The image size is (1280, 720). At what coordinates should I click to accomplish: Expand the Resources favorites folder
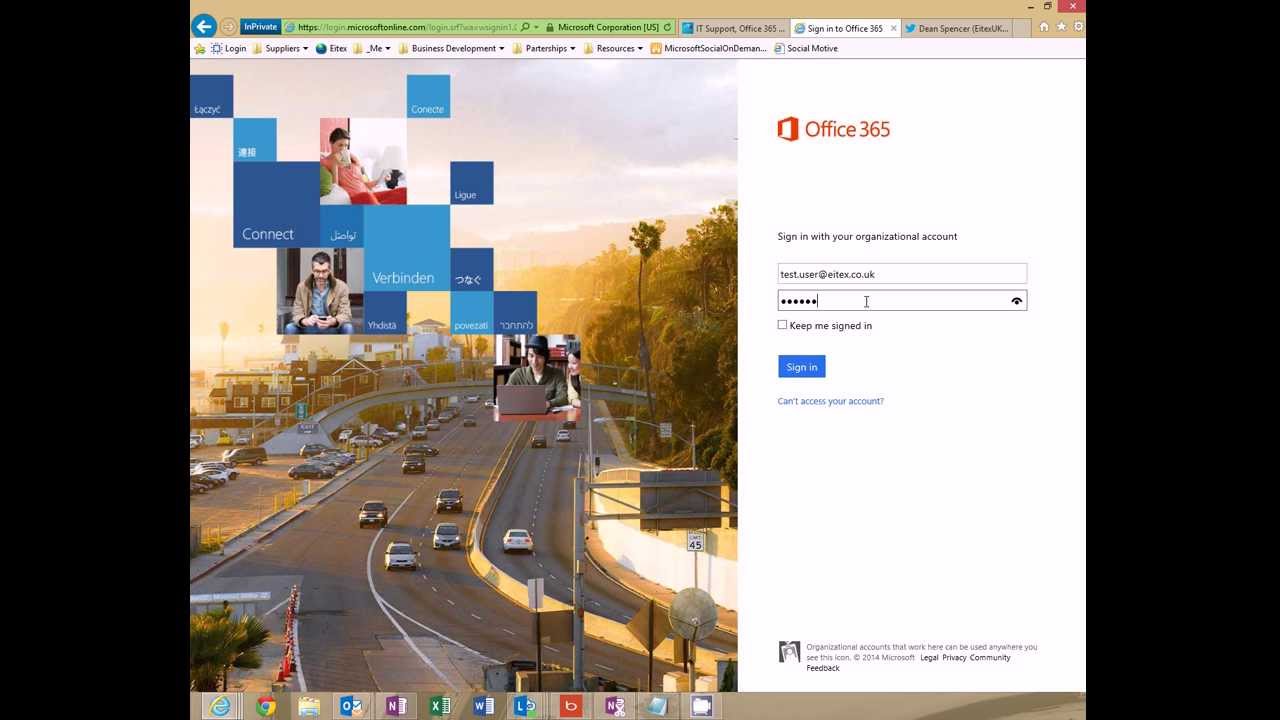[613, 48]
